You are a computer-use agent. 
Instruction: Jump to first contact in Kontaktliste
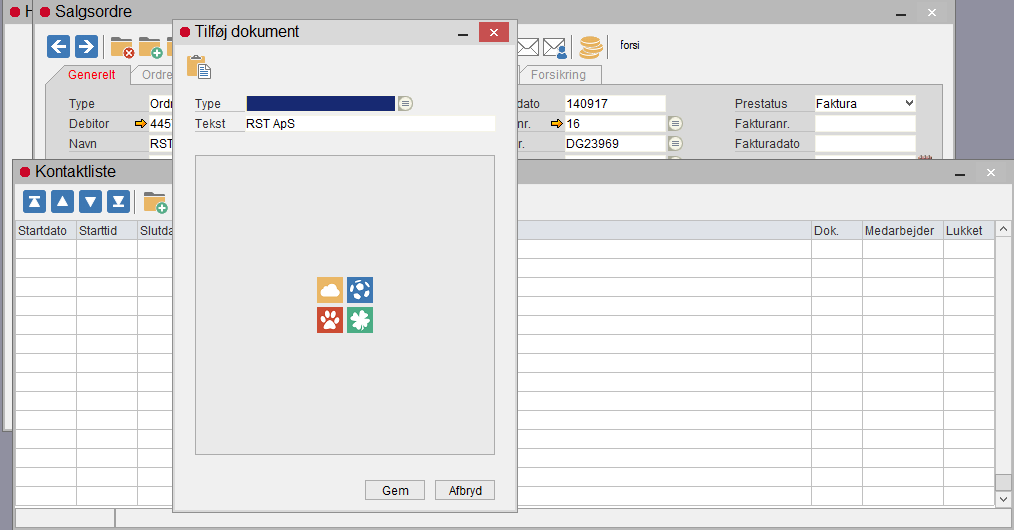(x=35, y=202)
